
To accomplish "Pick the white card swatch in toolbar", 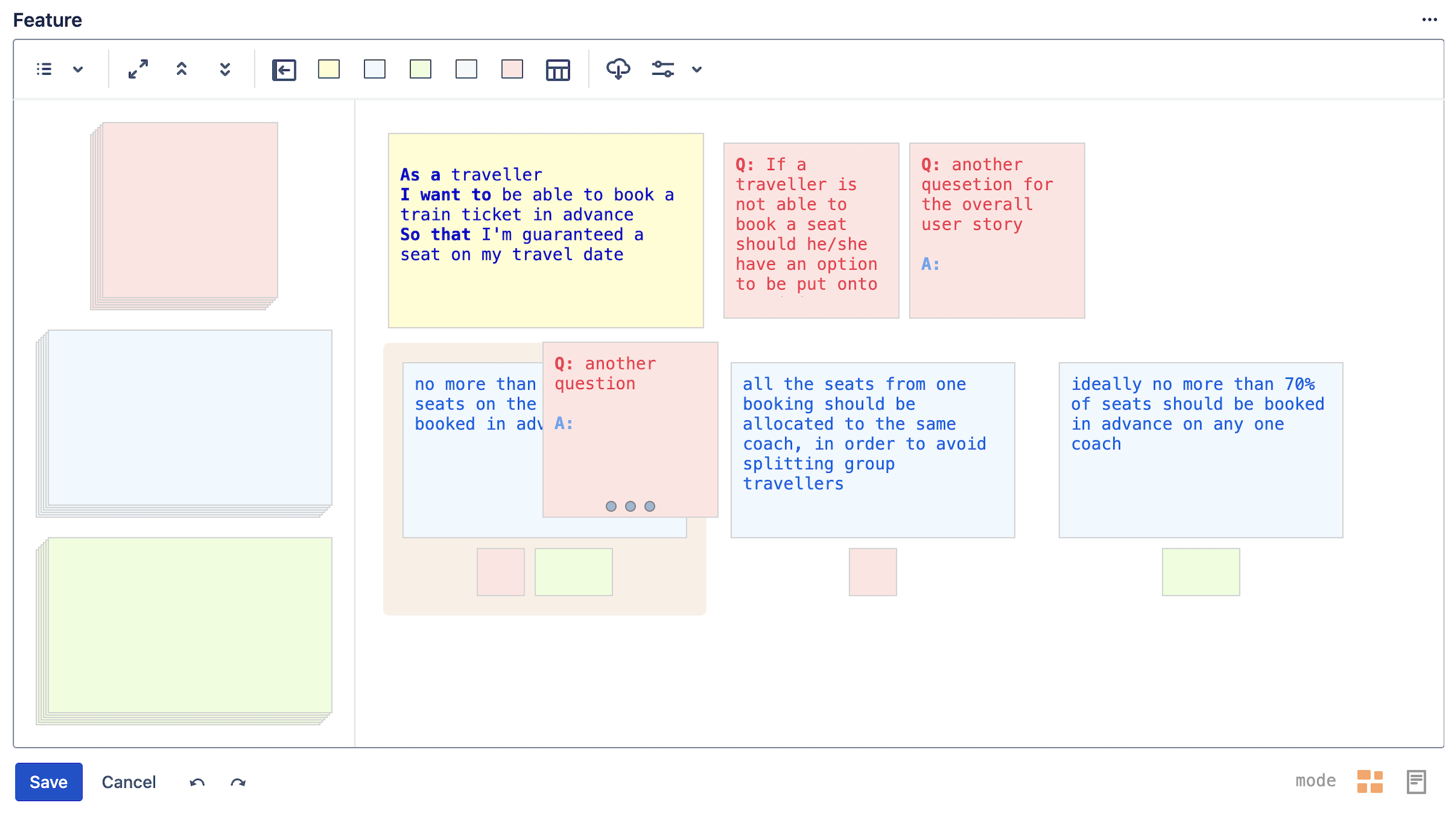I will coord(466,69).
